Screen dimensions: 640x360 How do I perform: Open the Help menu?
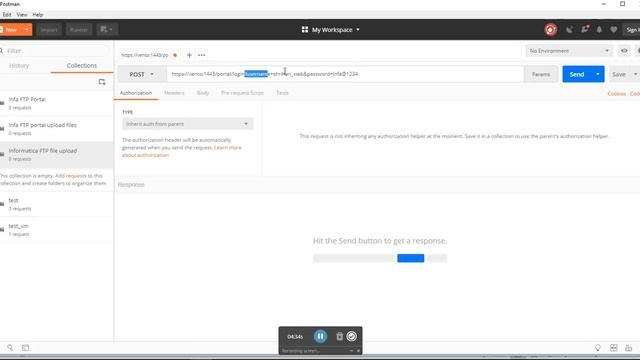pyautogui.click(x=38, y=15)
